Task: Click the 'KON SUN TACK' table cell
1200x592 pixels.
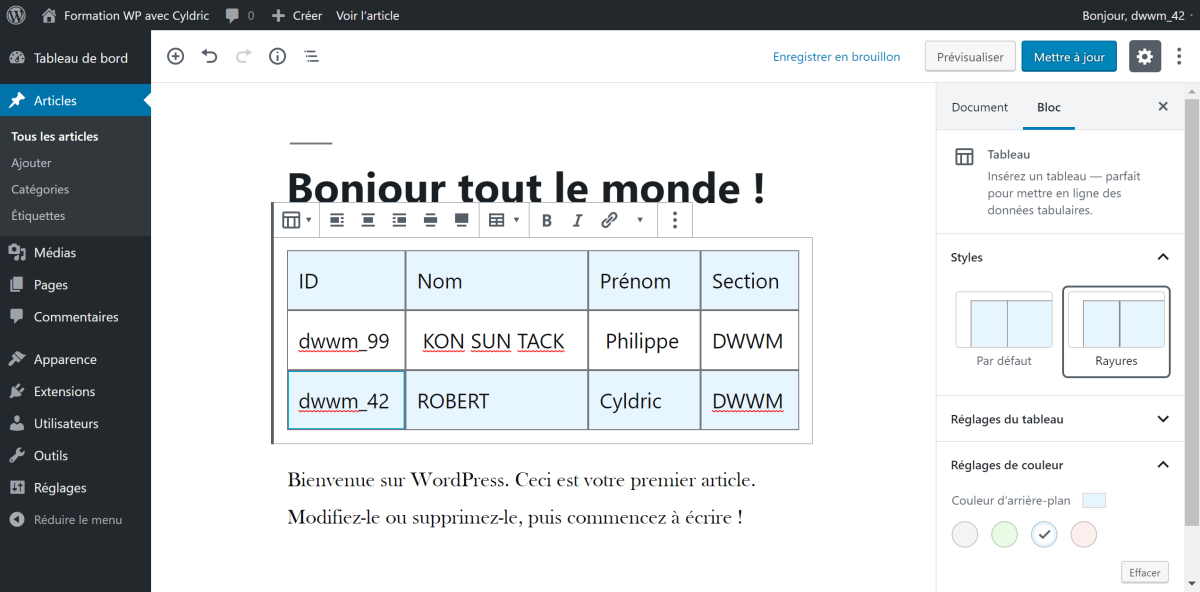Action: [497, 341]
